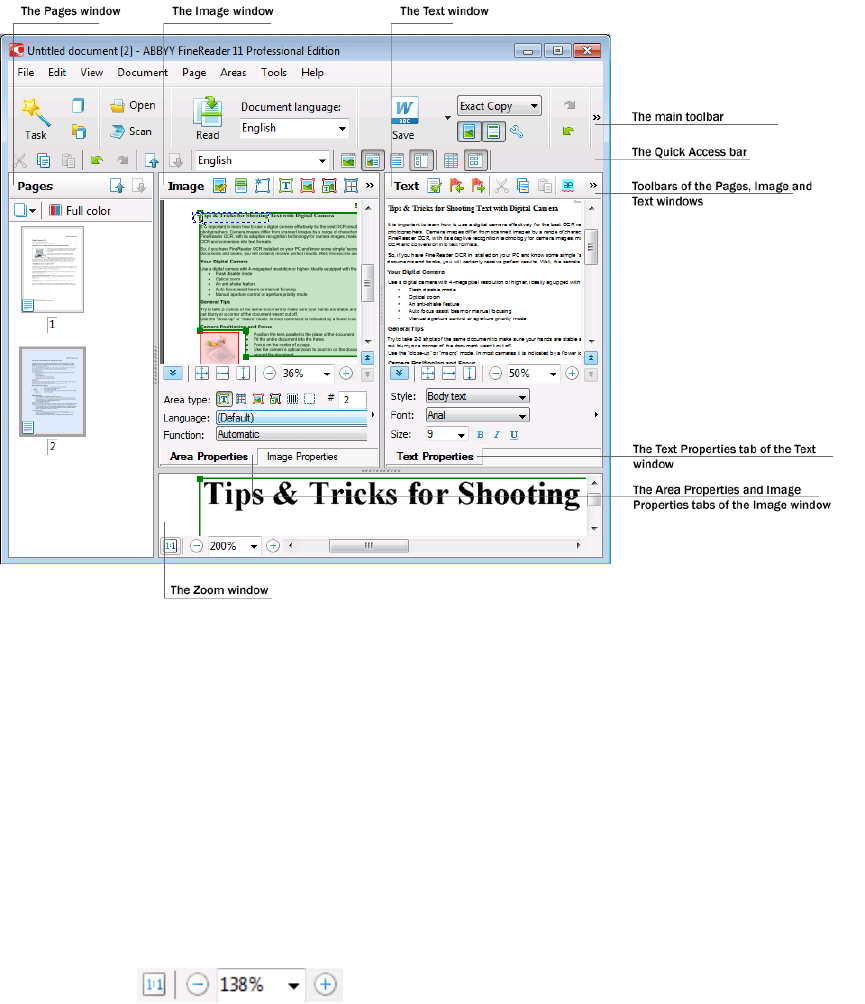
Task: Open the Document menu
Action: [142, 73]
